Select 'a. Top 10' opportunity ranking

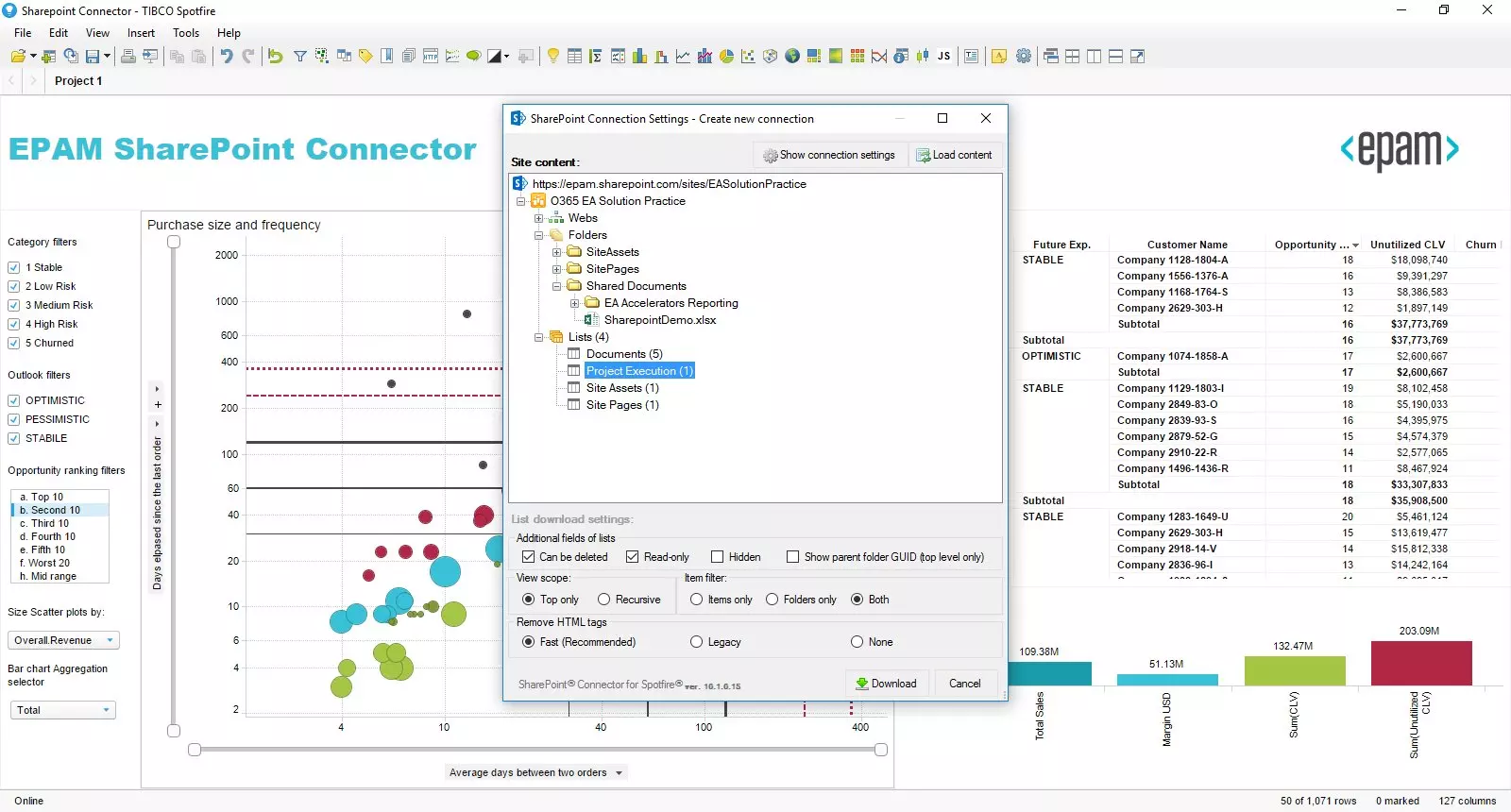(59, 497)
